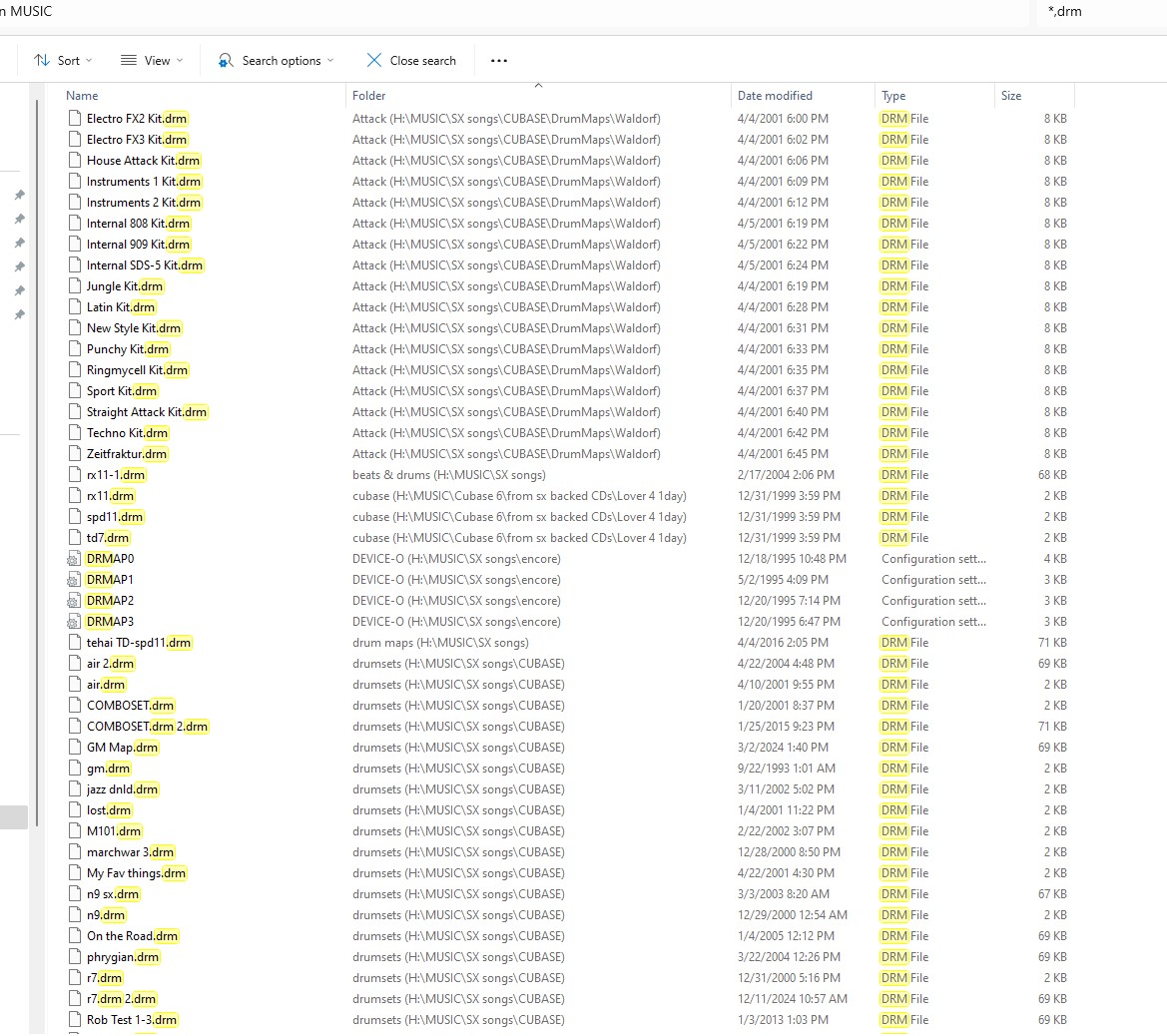Click the file icon beside Jungle Kit.drm

[74, 285]
